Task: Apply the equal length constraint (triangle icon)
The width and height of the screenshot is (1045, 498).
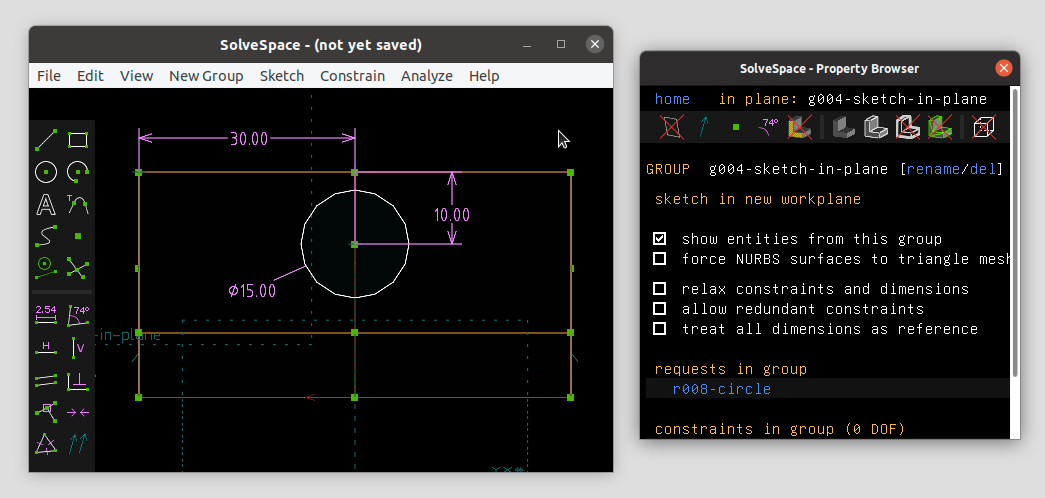Action: (46, 444)
